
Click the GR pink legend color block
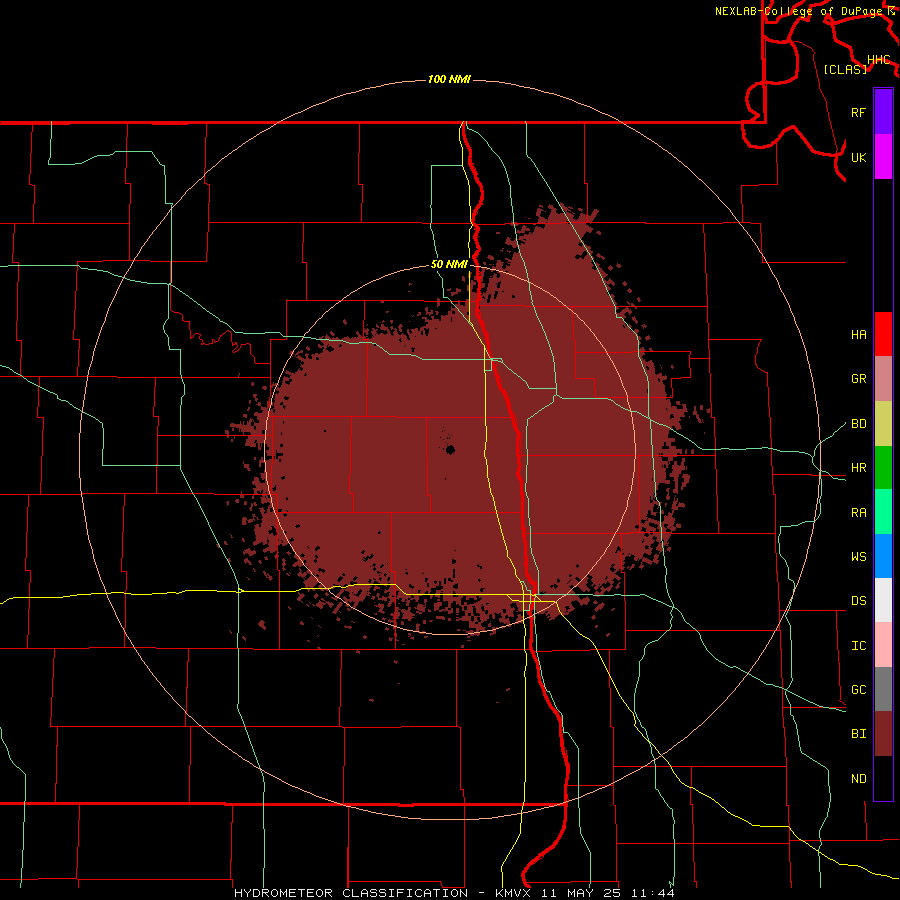coord(883,379)
